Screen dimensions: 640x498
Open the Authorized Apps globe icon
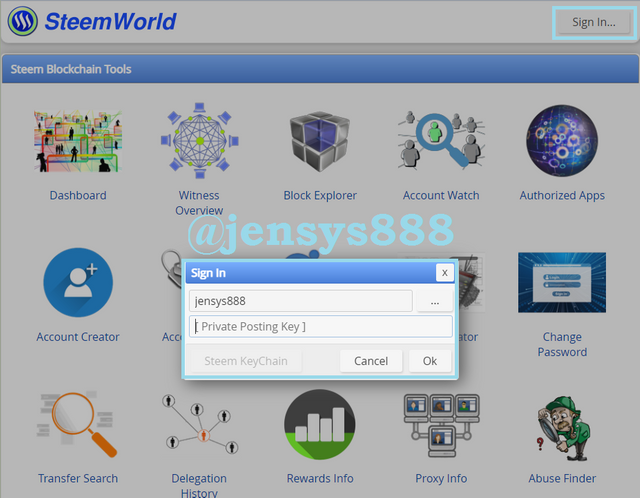[562, 141]
